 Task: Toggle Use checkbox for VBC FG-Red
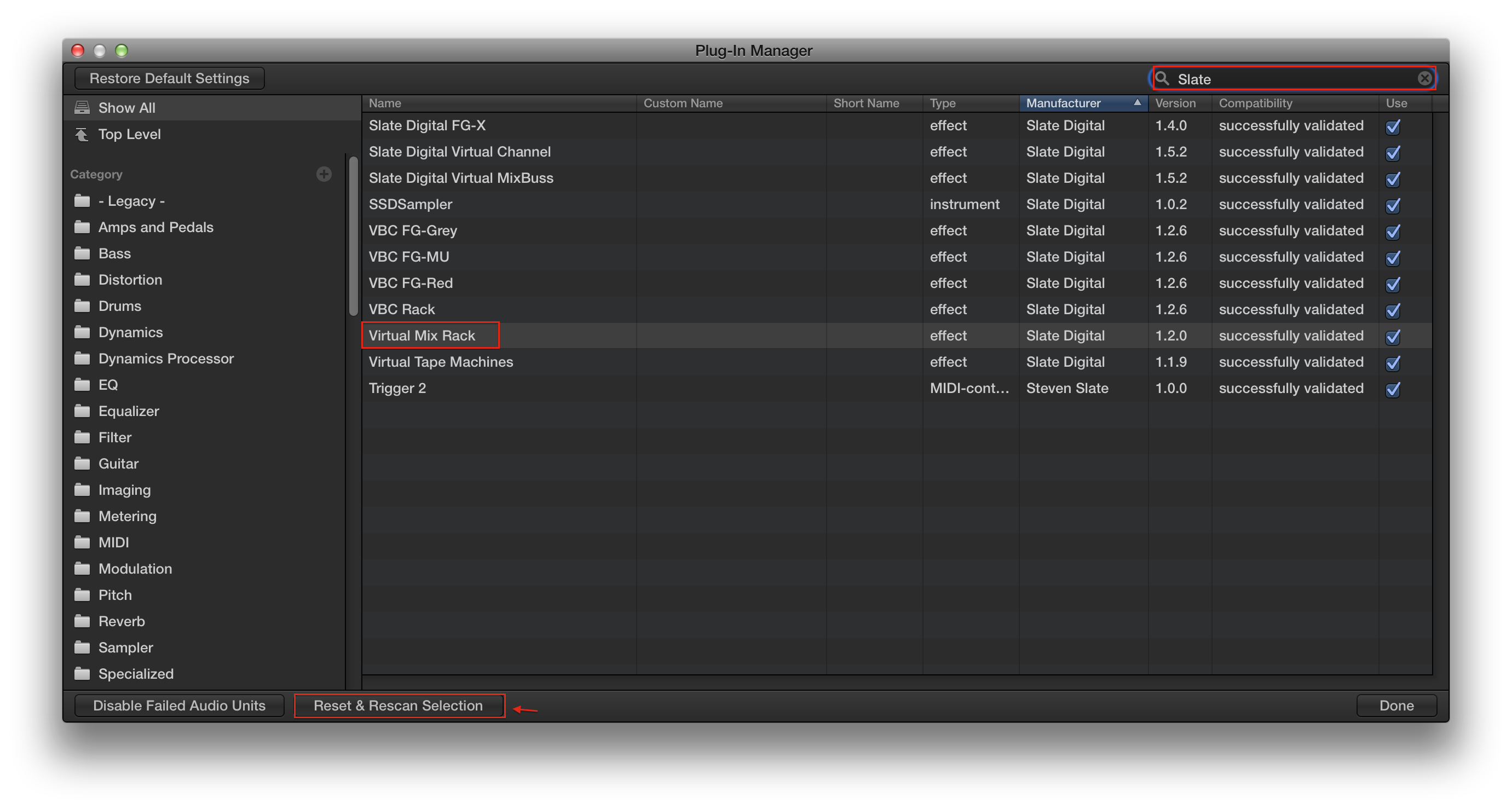1393,284
